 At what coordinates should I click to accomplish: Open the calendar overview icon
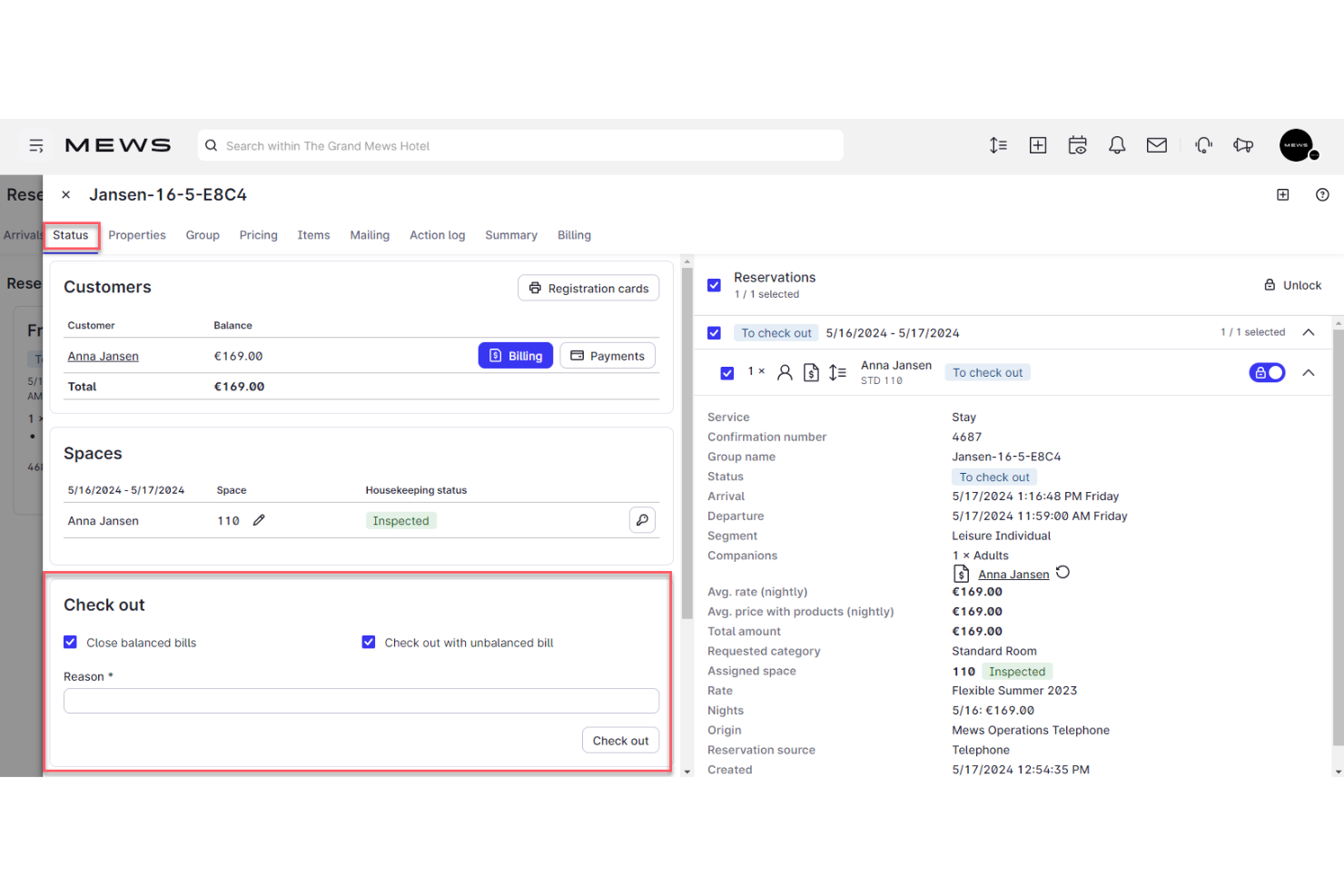pos(1078,145)
